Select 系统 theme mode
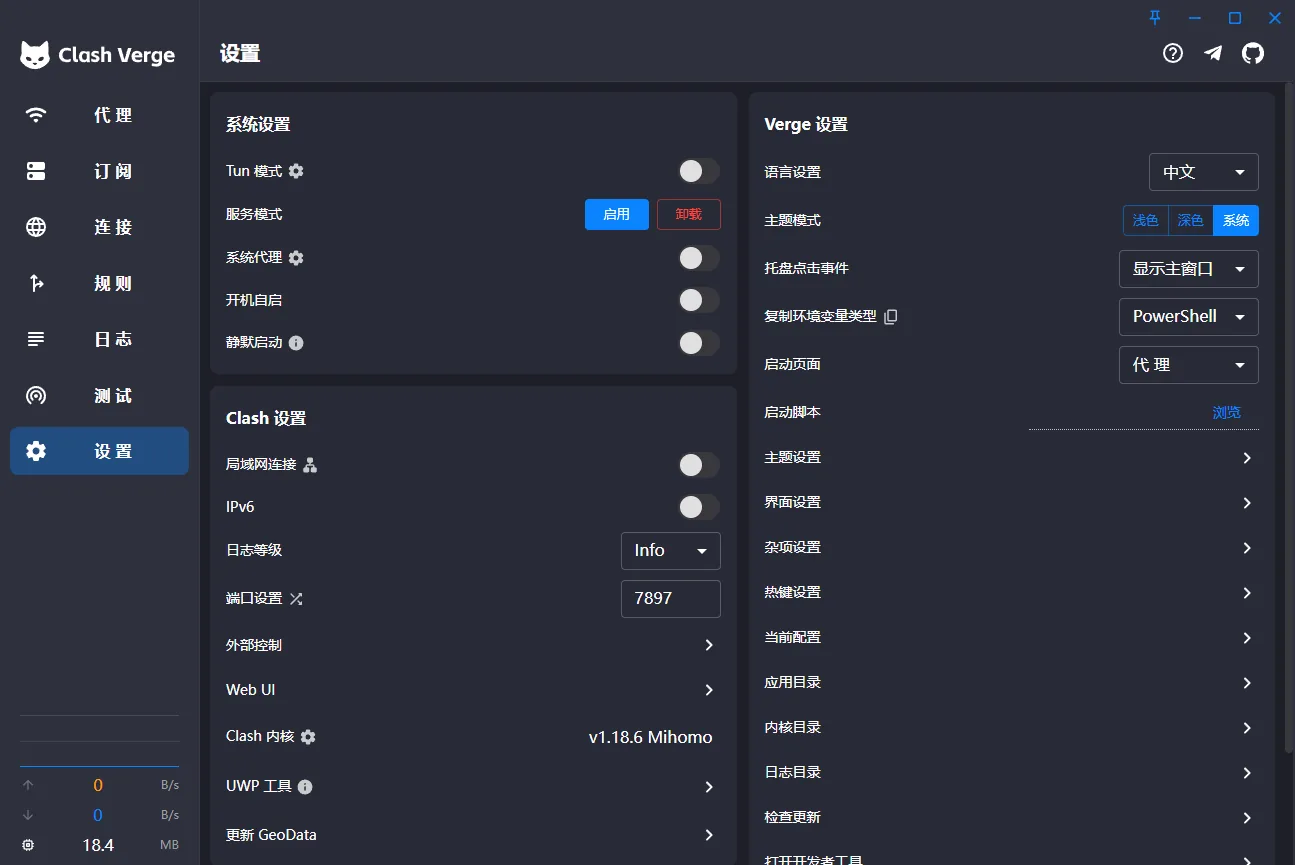This screenshot has width=1295, height=865. [x=1236, y=220]
